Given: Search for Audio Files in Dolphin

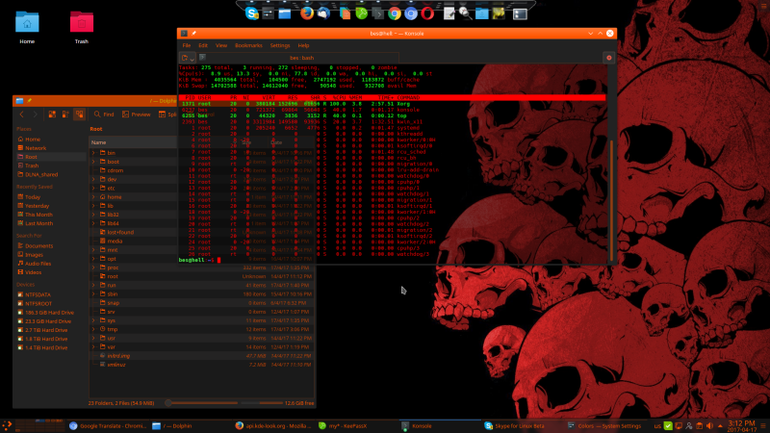Looking at the screenshot, I should (50, 264).
